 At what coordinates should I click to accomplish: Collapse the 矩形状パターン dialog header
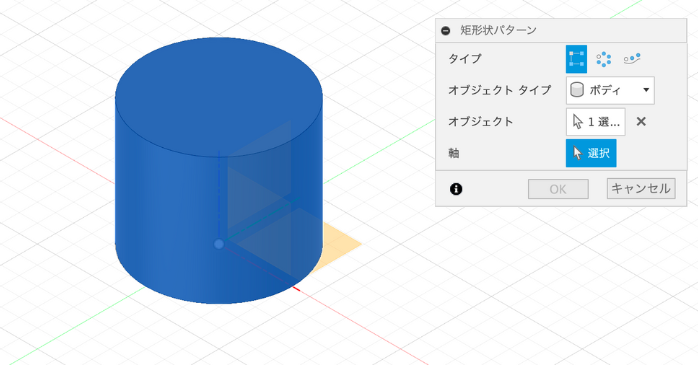click(445, 31)
